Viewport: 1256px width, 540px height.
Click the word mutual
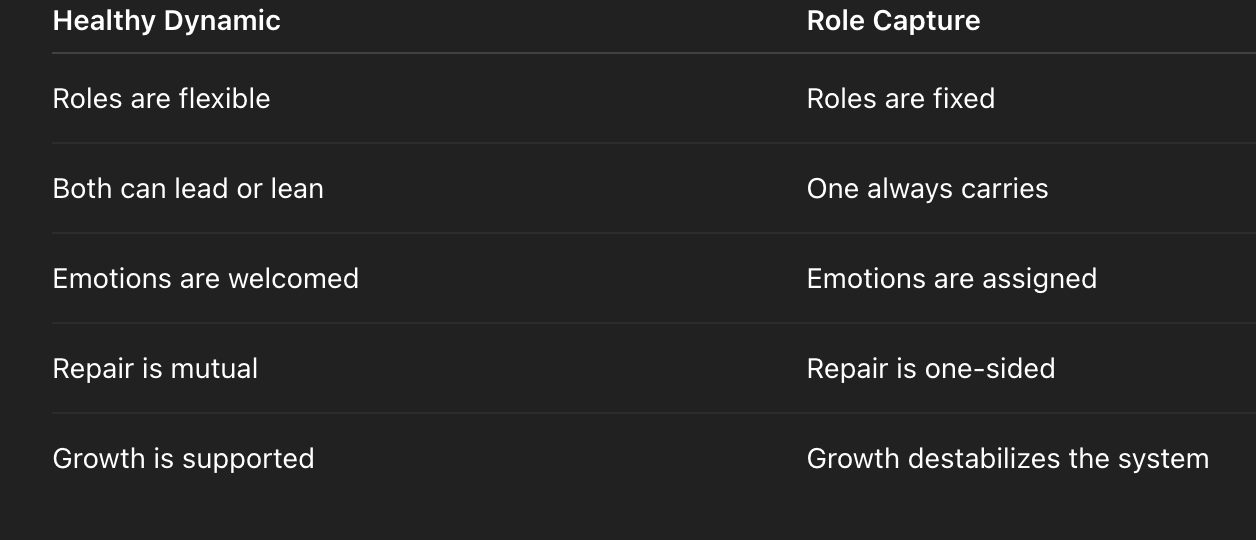(x=214, y=368)
